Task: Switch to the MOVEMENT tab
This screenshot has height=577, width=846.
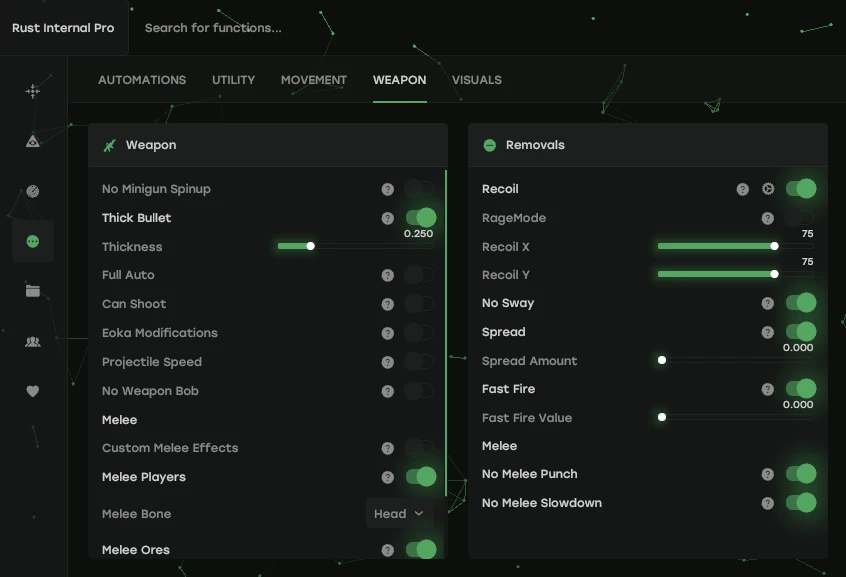Action: 314,80
